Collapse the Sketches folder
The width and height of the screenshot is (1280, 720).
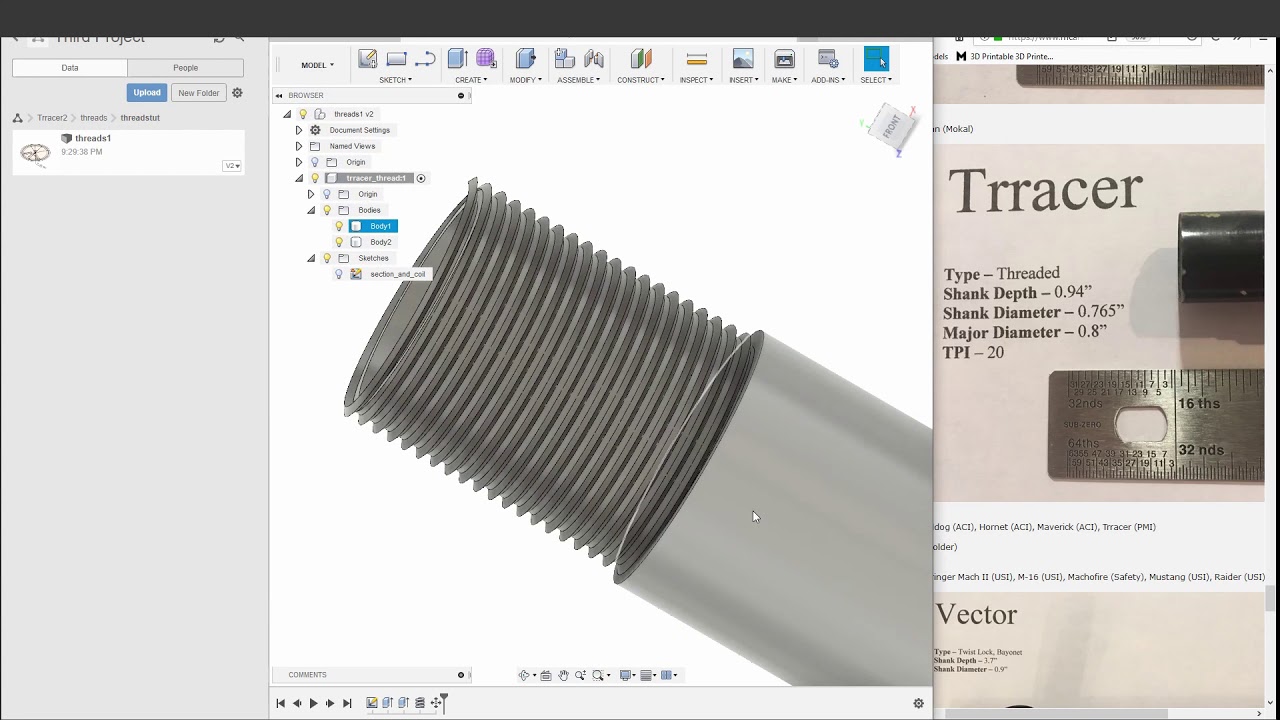click(x=311, y=258)
